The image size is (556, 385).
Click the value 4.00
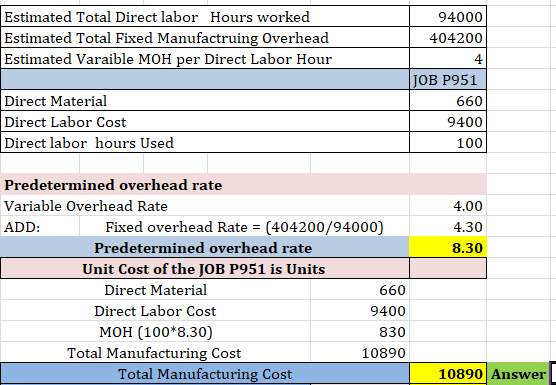point(448,206)
